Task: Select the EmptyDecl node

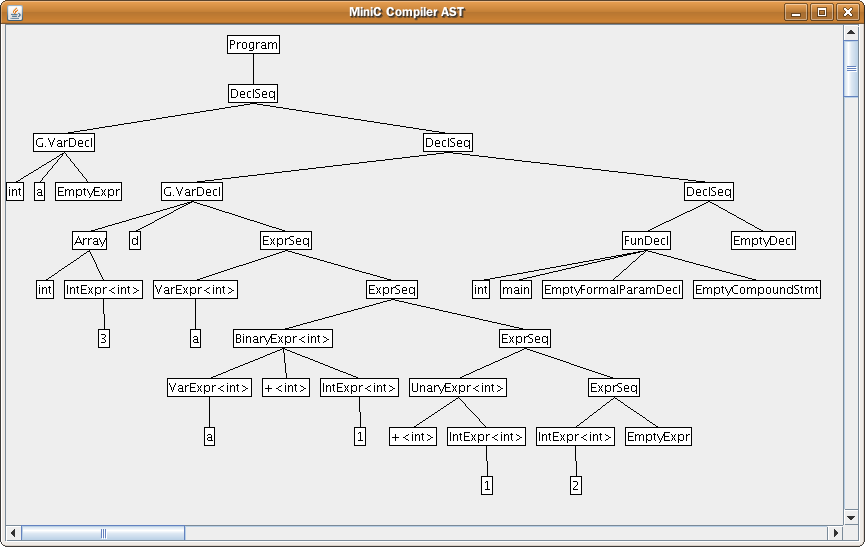Action: click(x=763, y=241)
